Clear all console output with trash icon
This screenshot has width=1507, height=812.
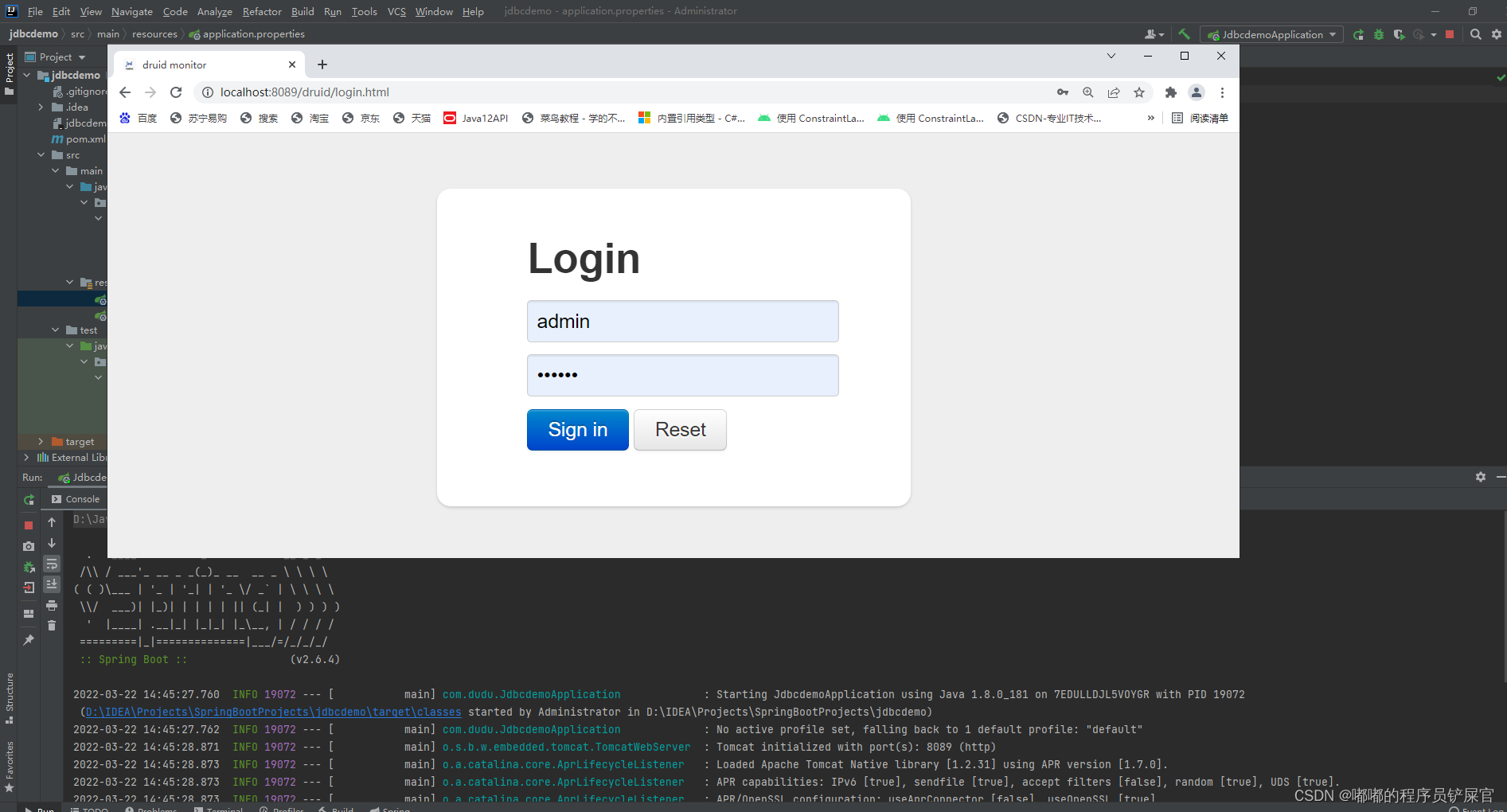click(x=52, y=626)
